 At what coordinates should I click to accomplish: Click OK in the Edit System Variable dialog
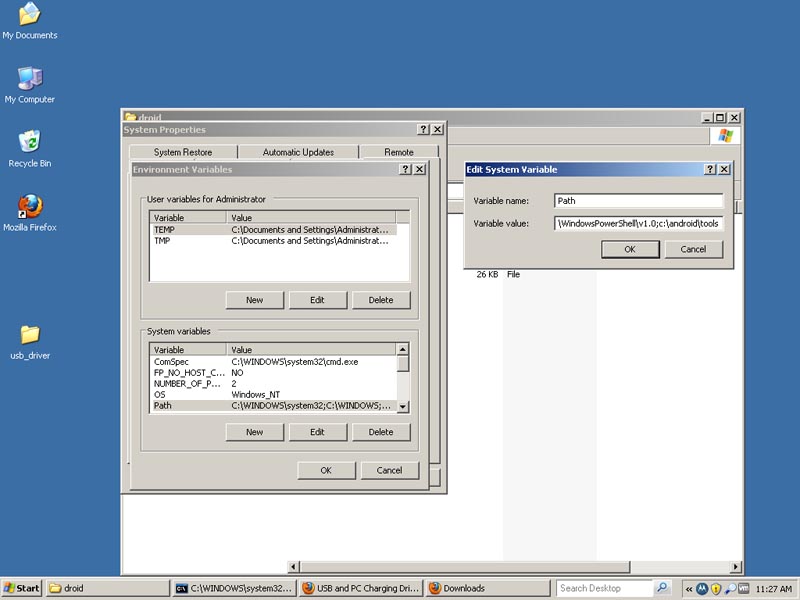(629, 249)
